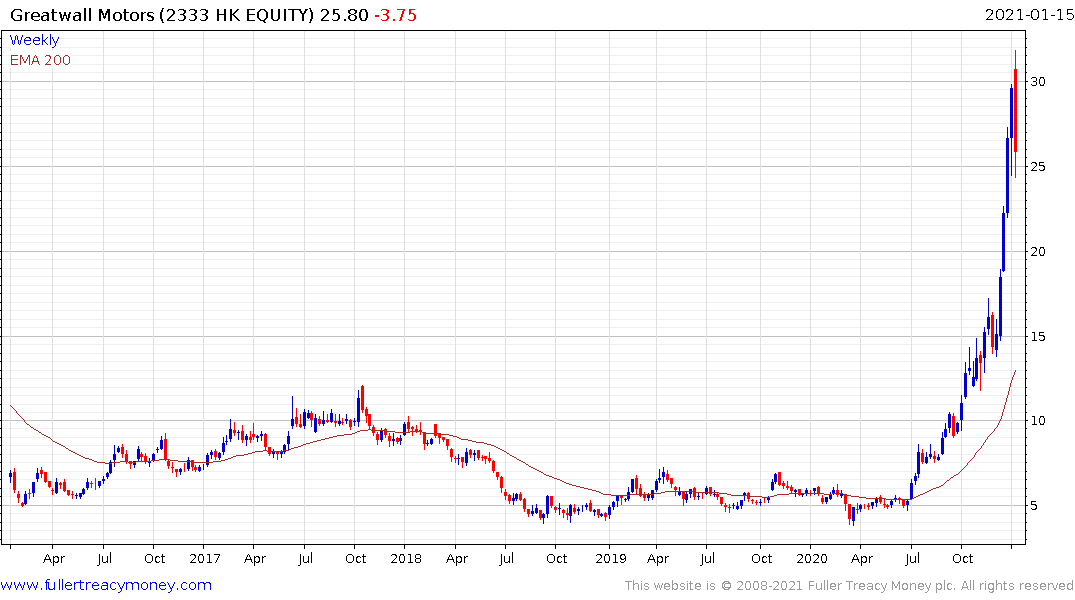Click the 10 price axis label
Image resolution: width=1075 pixels, height=600 pixels.
[1038, 421]
